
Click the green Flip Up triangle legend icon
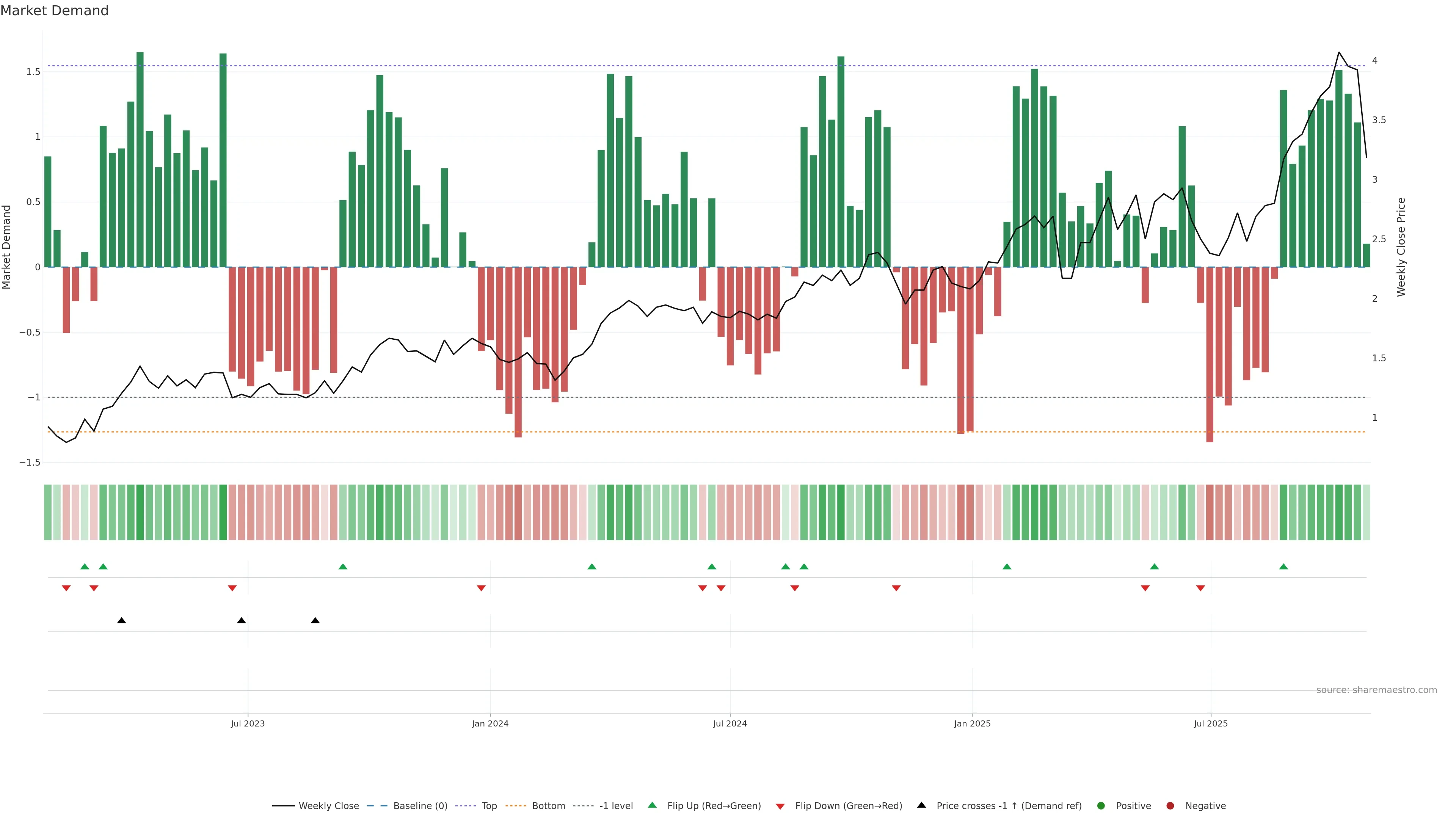(x=652, y=805)
